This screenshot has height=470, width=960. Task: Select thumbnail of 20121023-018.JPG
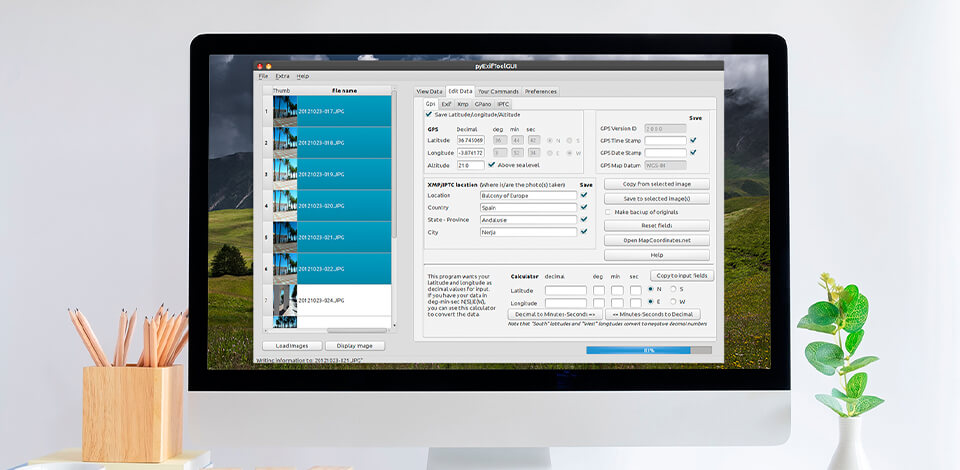(285, 143)
